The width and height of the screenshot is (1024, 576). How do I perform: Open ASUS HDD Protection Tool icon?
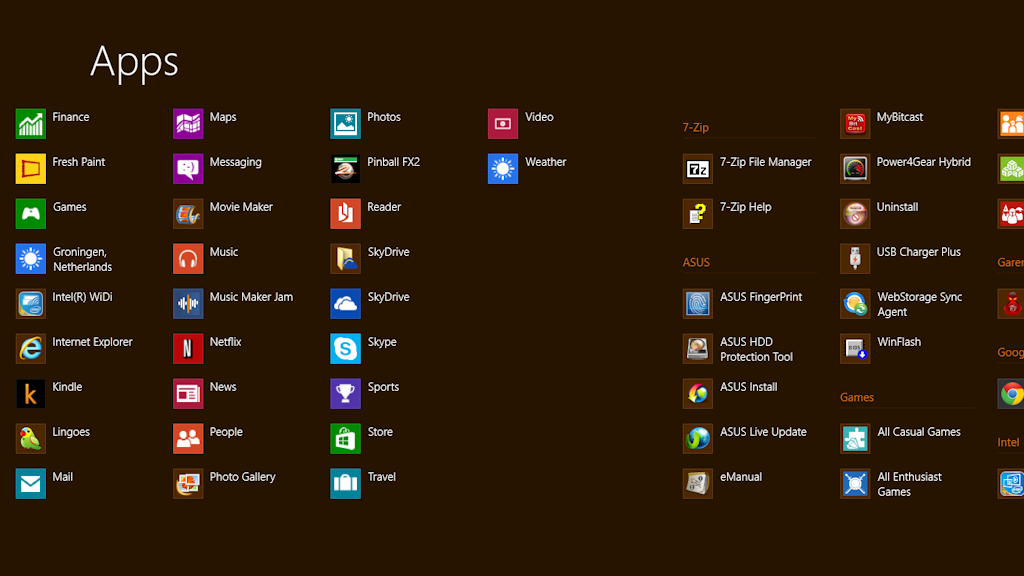(697, 349)
